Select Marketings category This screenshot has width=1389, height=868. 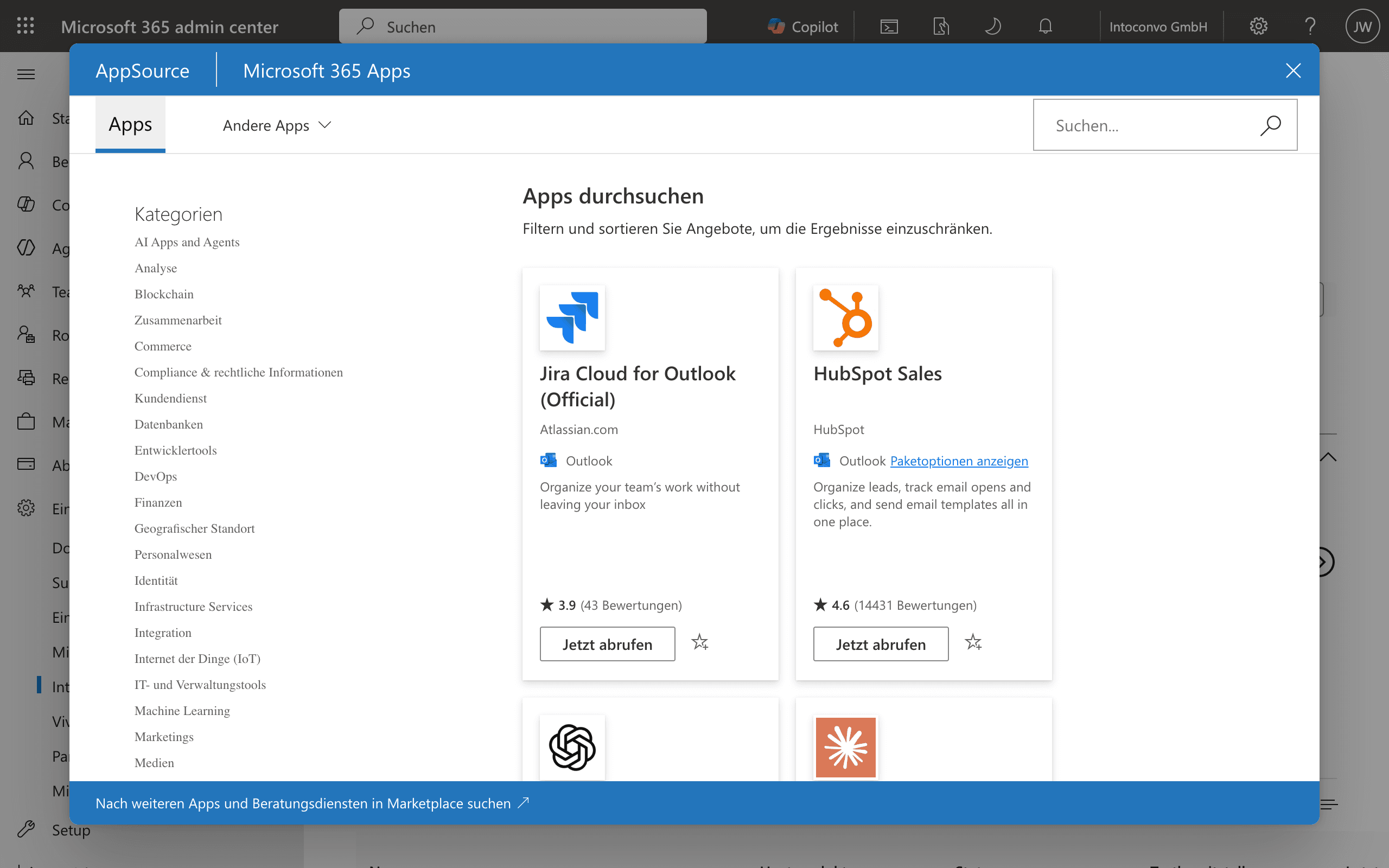click(x=164, y=737)
